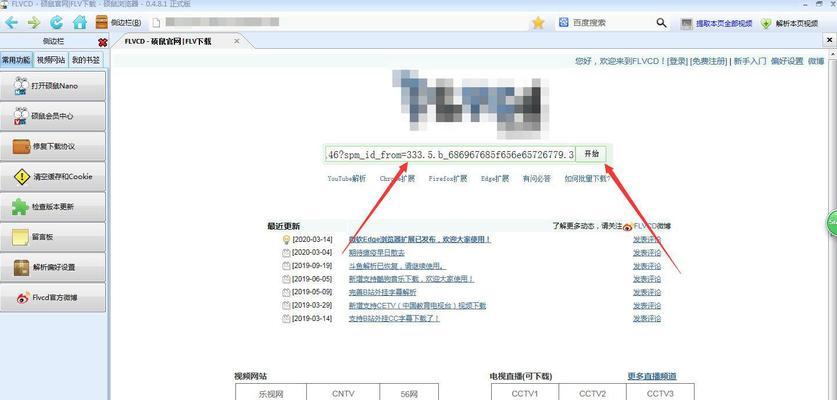Open the 如何批量下载? link

tap(587, 179)
